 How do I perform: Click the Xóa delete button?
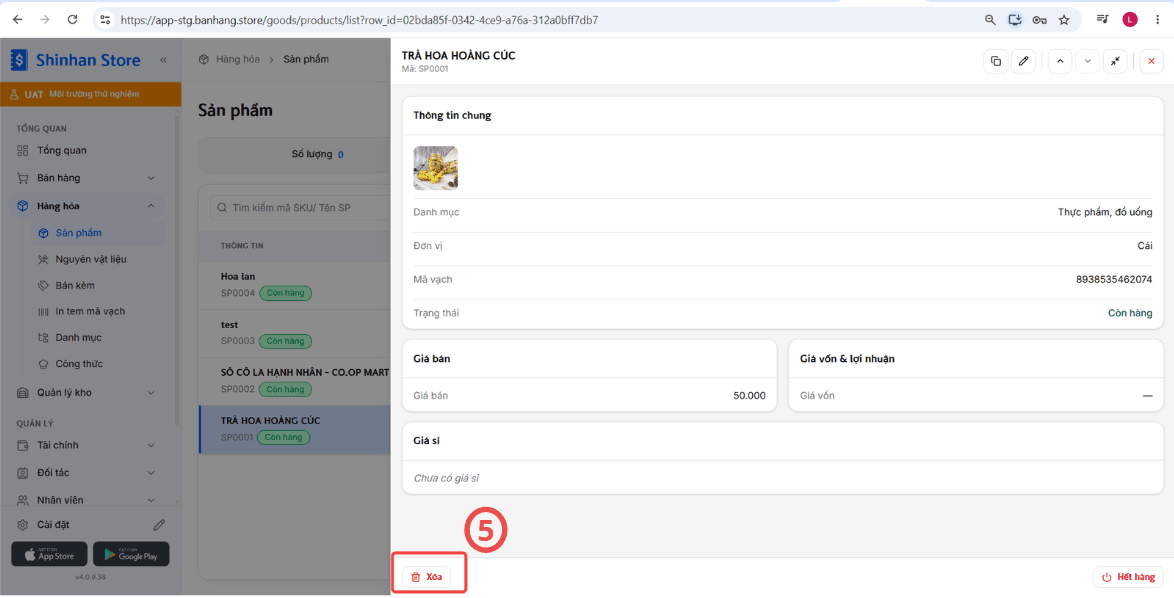tap(427, 577)
